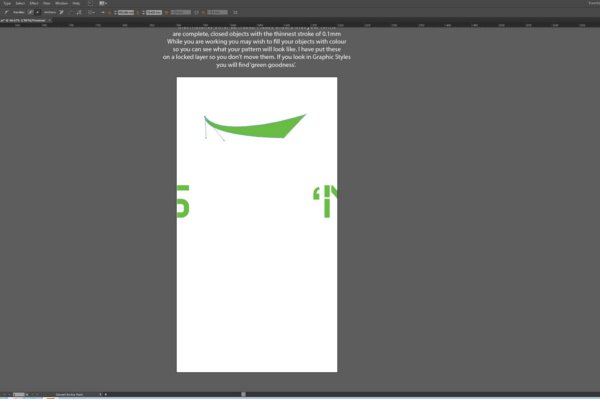Open the arrange documents dropdown in menu bar

point(103,3)
